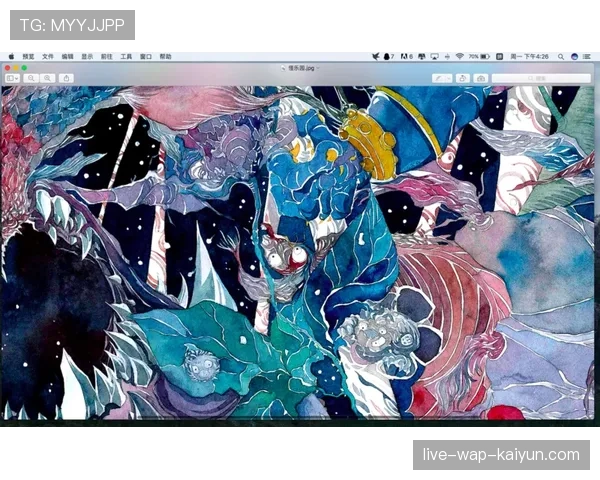Click the toolbar search field

(x=541, y=78)
